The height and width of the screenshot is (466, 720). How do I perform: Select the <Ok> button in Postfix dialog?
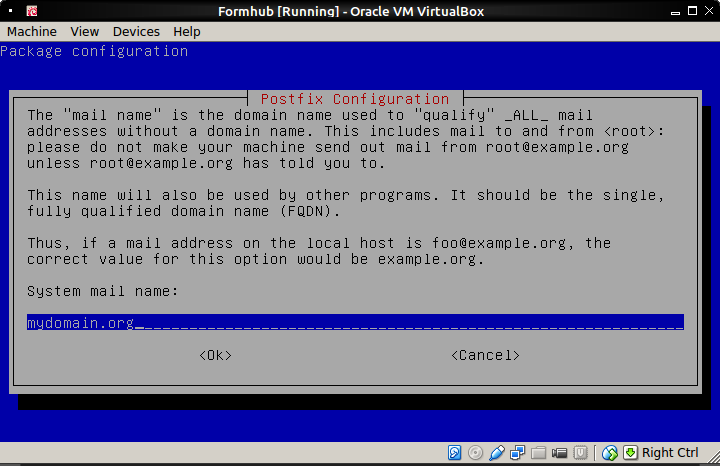215,355
